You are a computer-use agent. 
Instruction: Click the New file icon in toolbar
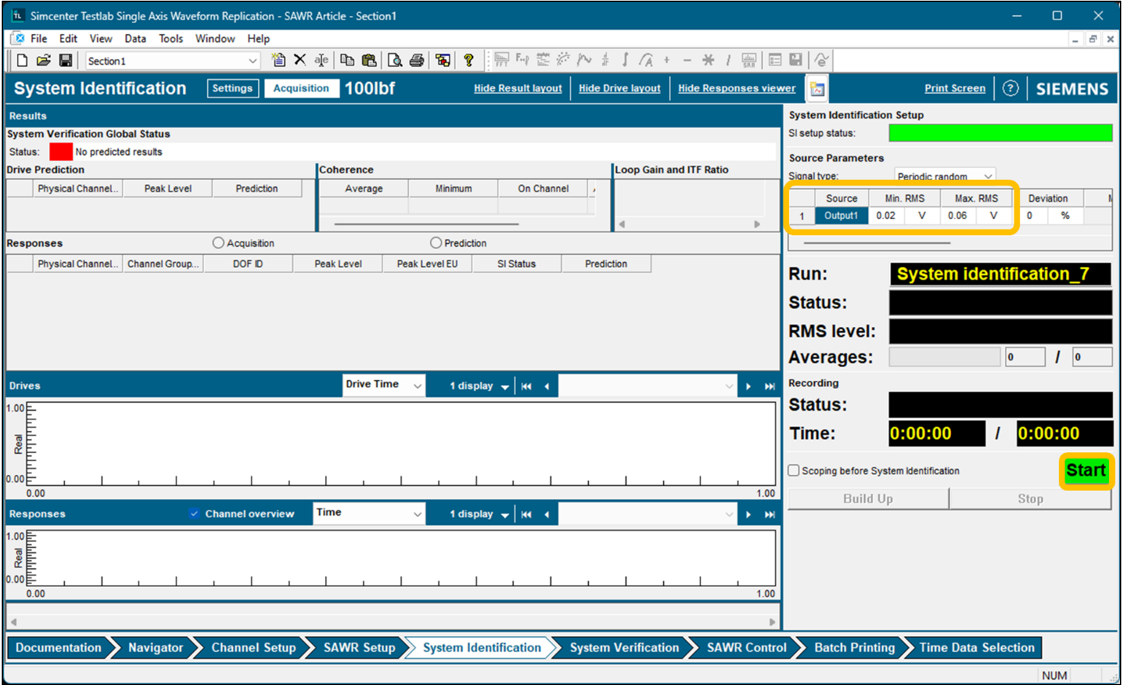coord(22,61)
